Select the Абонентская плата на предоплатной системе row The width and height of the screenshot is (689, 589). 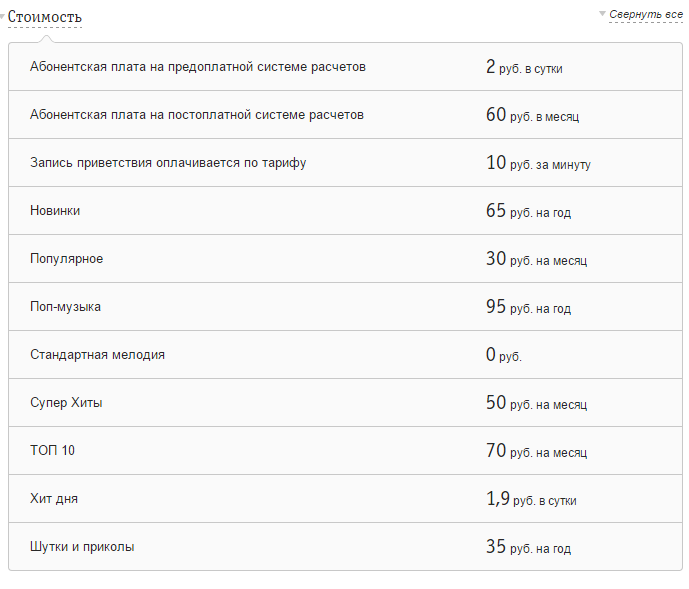point(198,67)
